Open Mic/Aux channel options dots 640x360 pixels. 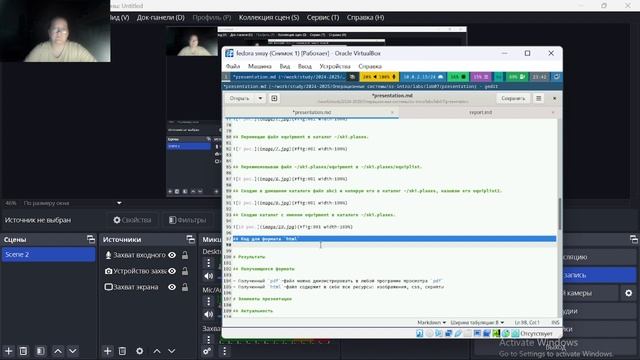coord(209,301)
